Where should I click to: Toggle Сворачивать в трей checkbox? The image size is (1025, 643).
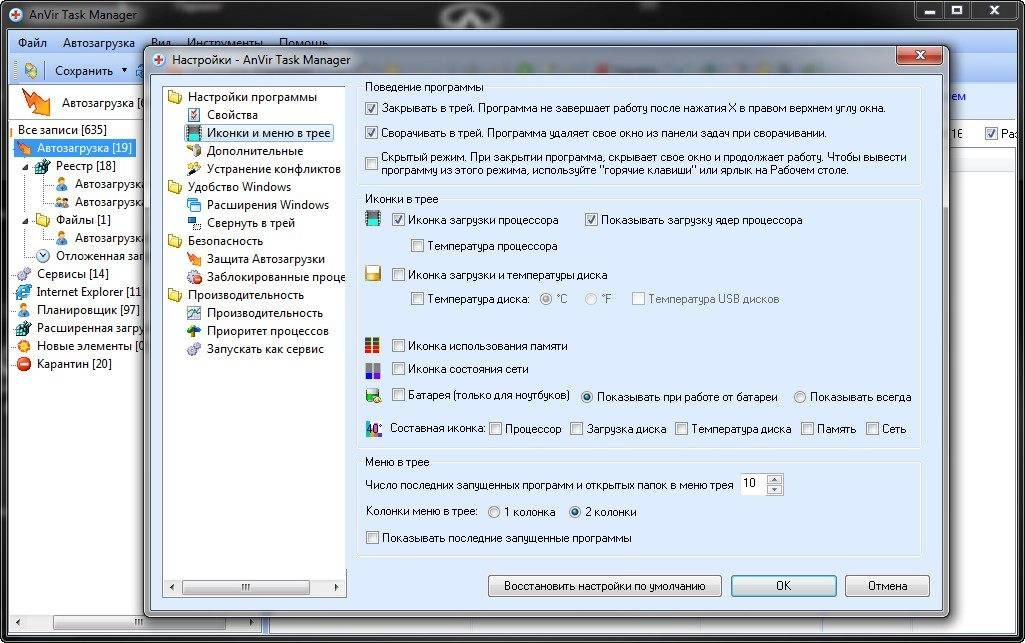(x=371, y=133)
